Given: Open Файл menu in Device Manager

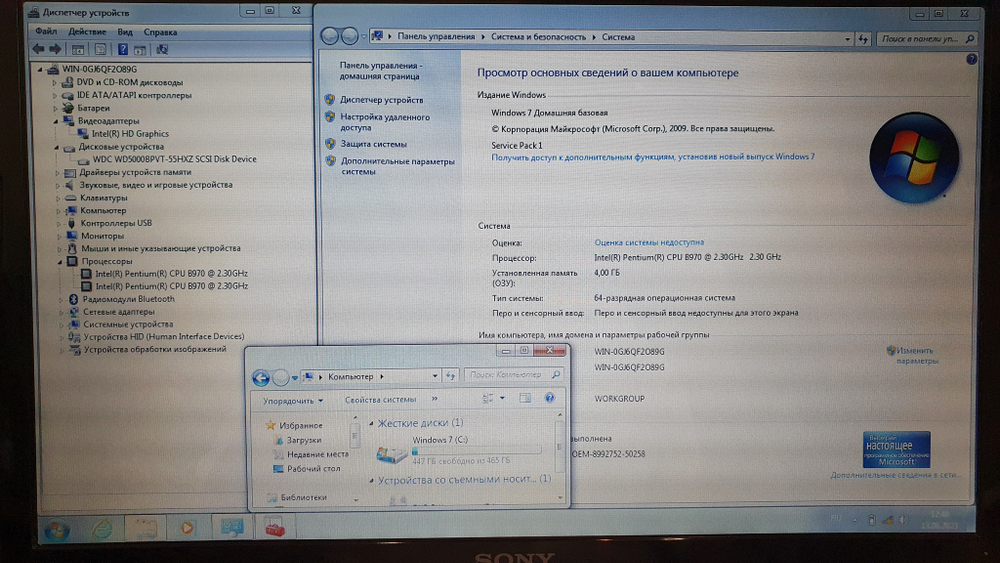Looking at the screenshot, I should tap(46, 31).
